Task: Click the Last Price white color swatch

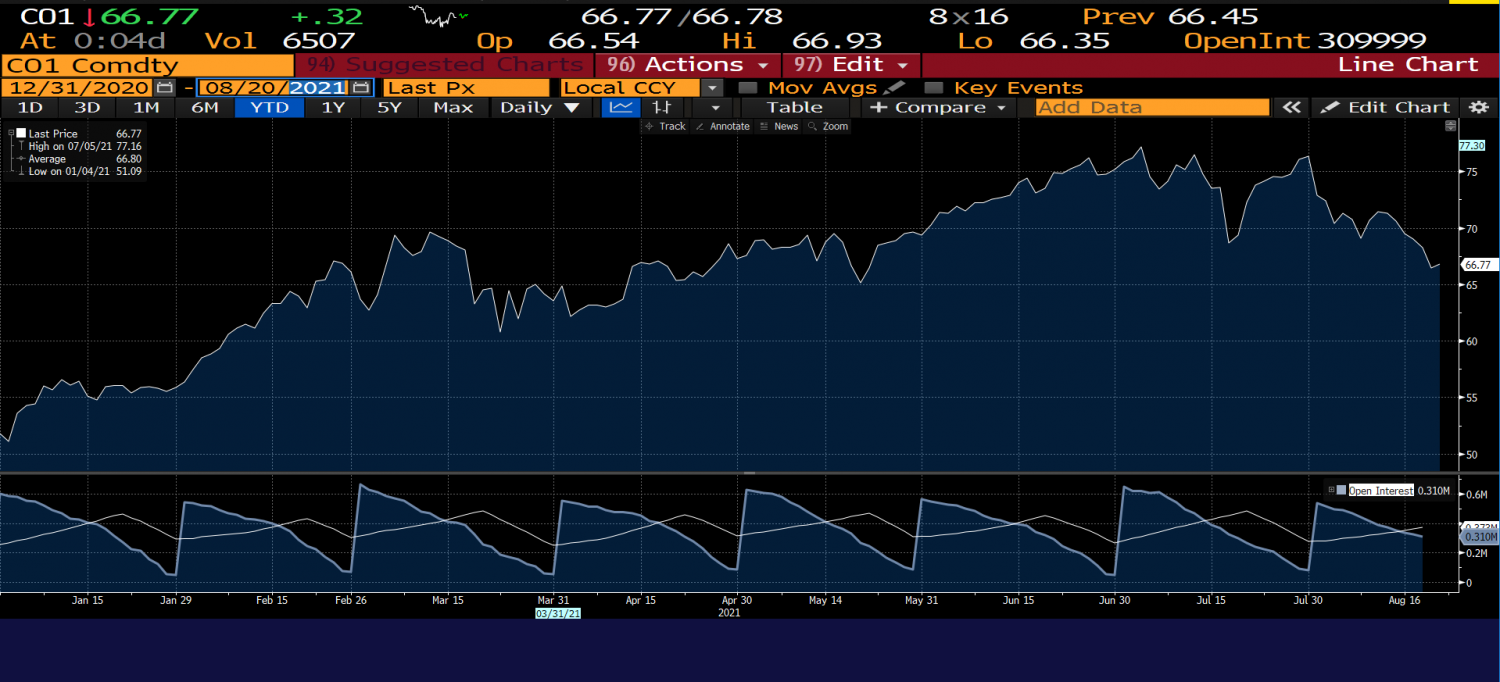Action: tap(21, 133)
